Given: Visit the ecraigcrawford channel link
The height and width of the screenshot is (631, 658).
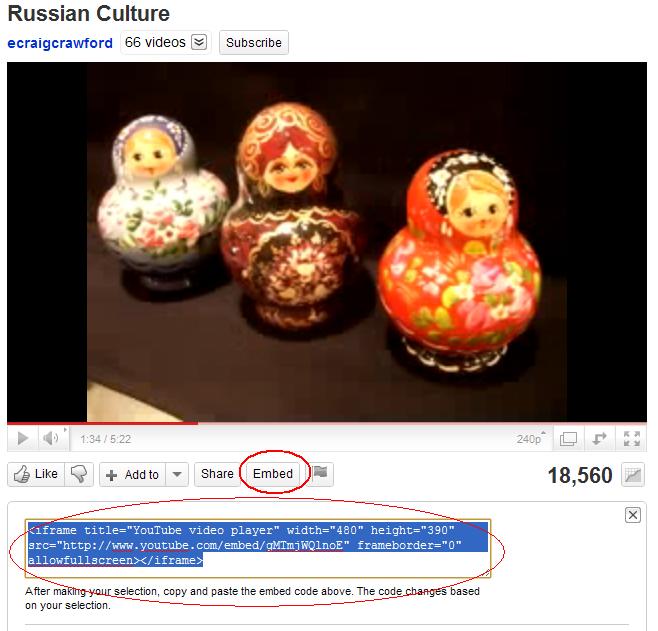Looking at the screenshot, I should pos(60,43).
